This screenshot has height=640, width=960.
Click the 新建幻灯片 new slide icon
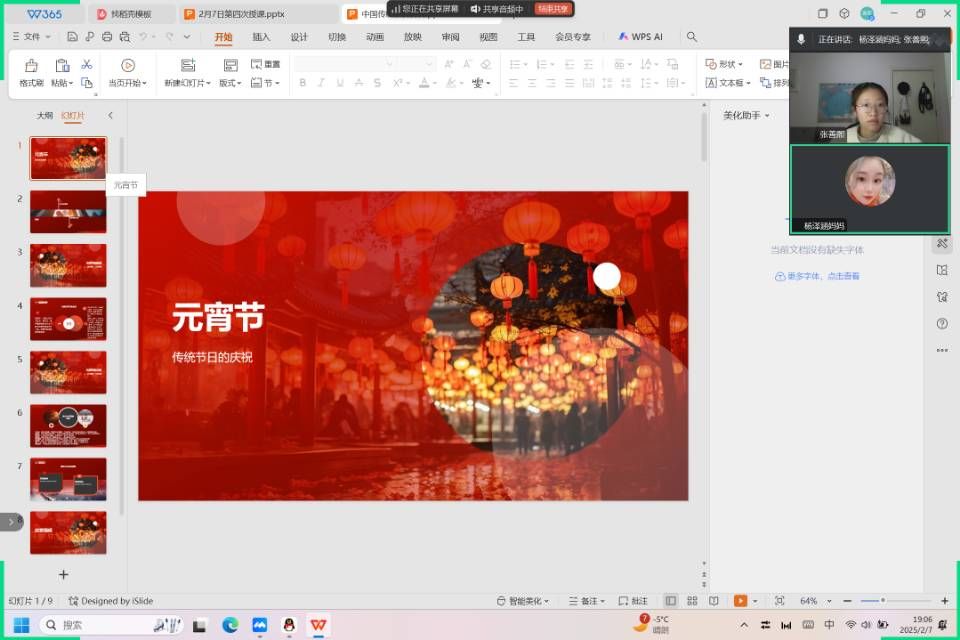[187, 66]
